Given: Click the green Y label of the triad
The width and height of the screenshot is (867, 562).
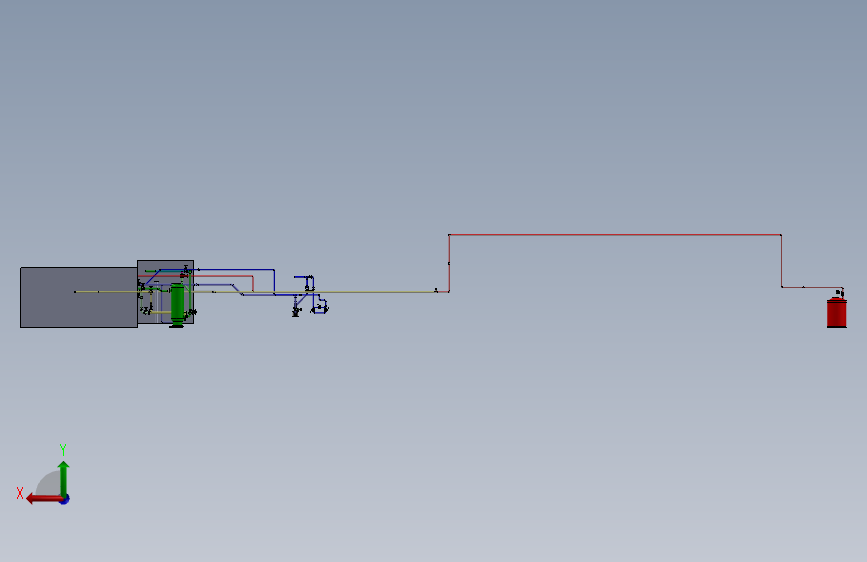Looking at the screenshot, I should pos(63,449).
